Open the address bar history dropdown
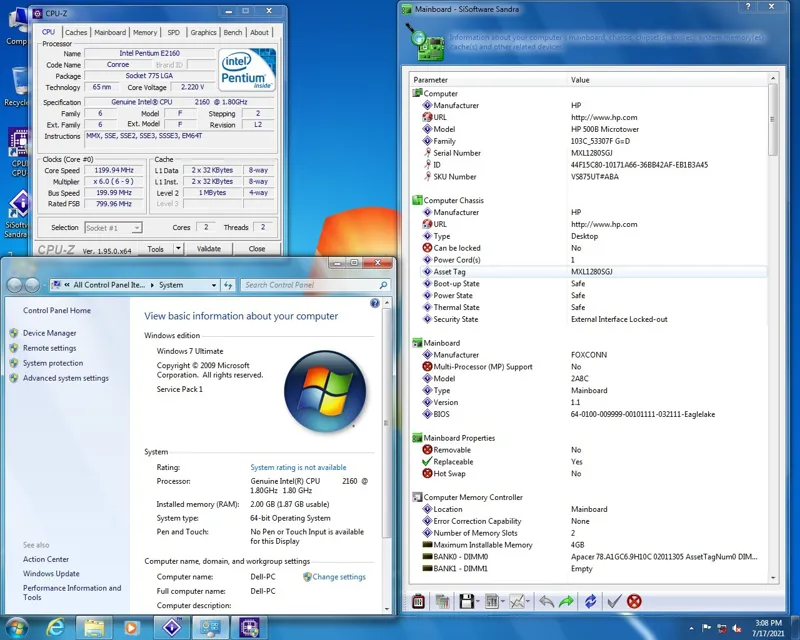This screenshot has width=800, height=640. click(x=213, y=285)
